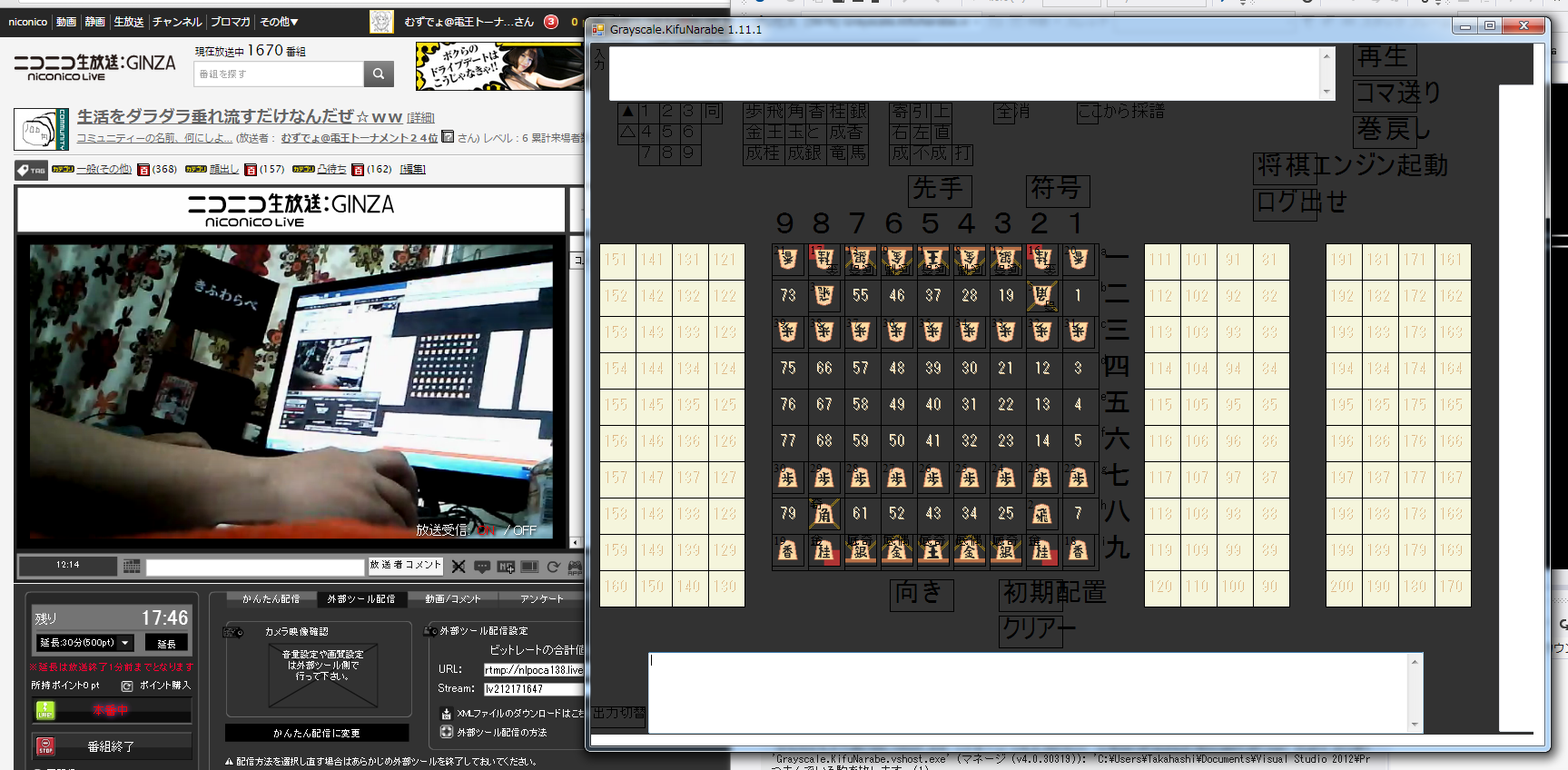Click the 番組を探す search input field

click(279, 74)
